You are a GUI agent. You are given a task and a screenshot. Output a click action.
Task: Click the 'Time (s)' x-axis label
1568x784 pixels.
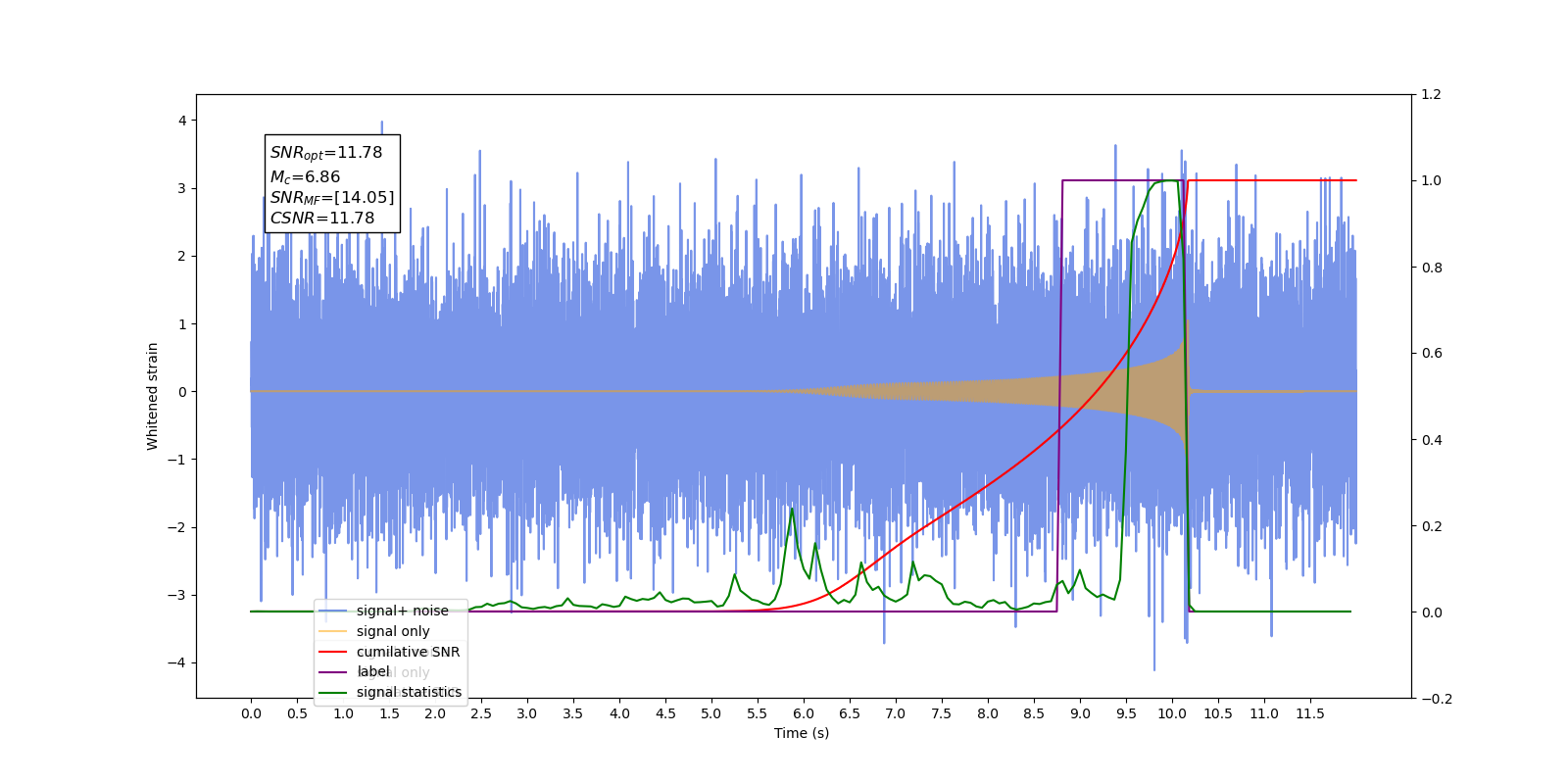point(802,733)
